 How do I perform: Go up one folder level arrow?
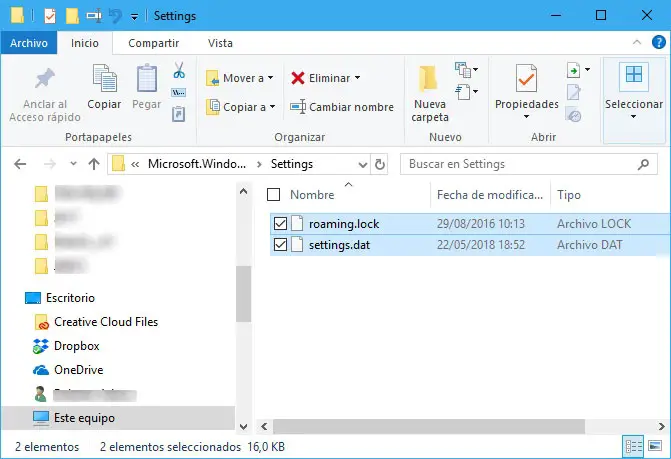(94, 164)
